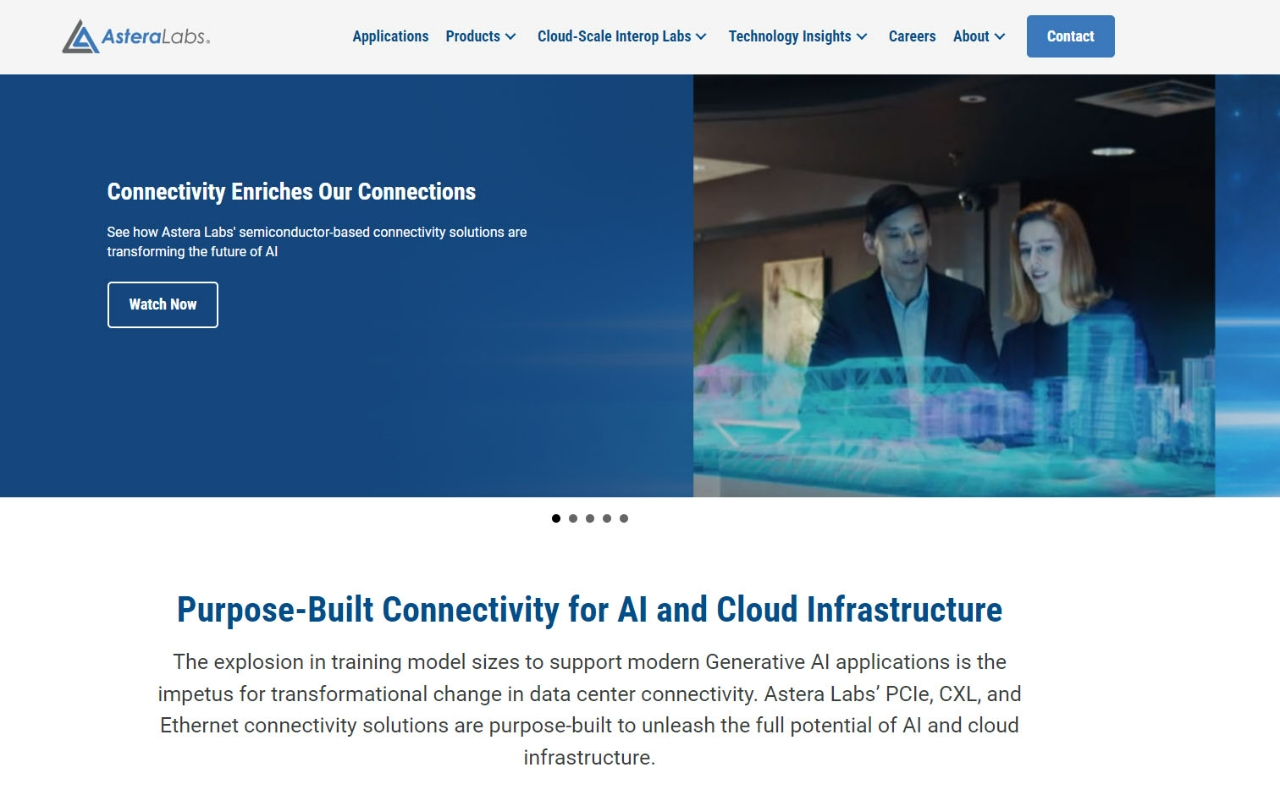
Task: Select the second carousel dot
Action: [573, 518]
